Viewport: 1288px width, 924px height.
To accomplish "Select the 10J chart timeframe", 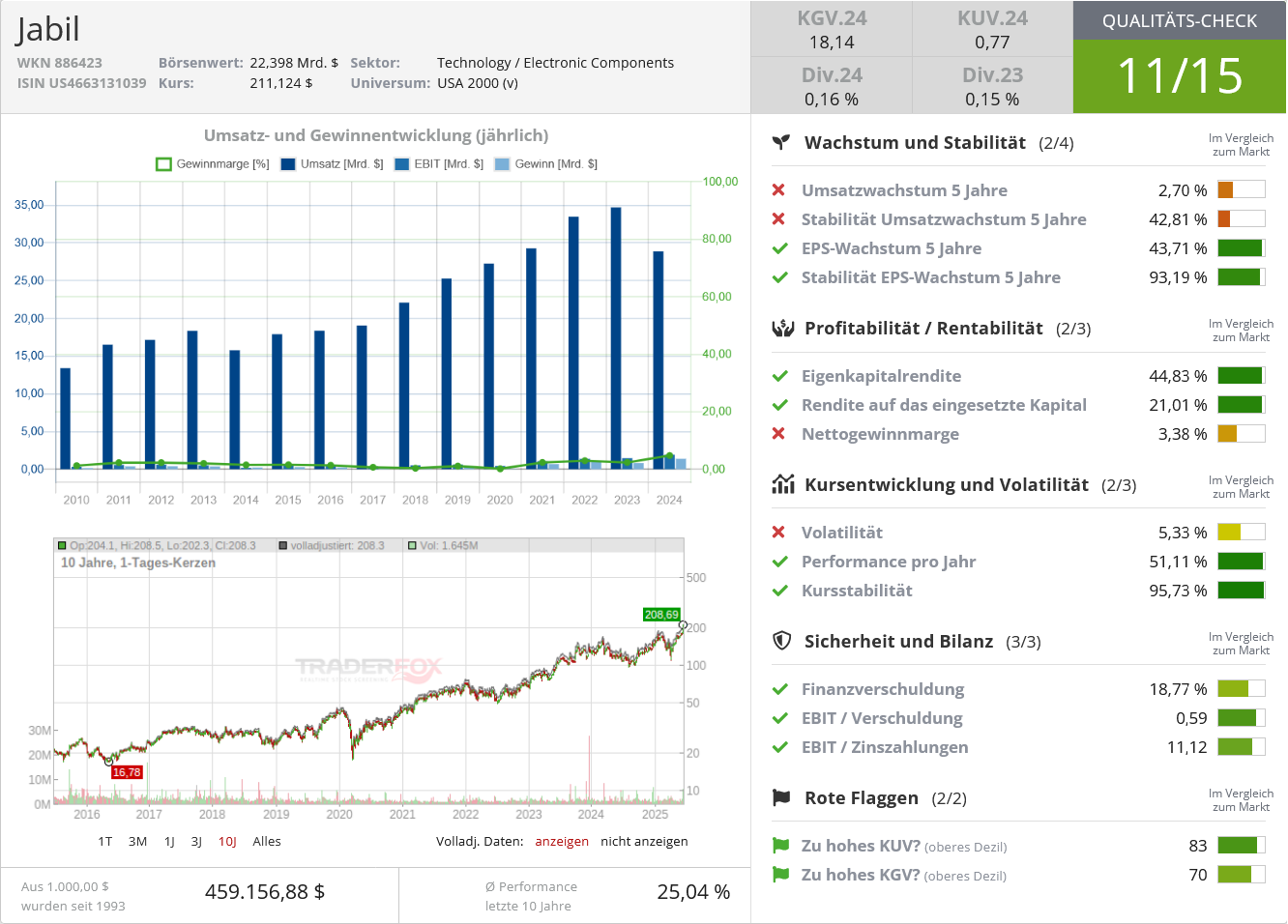I will pos(227,842).
